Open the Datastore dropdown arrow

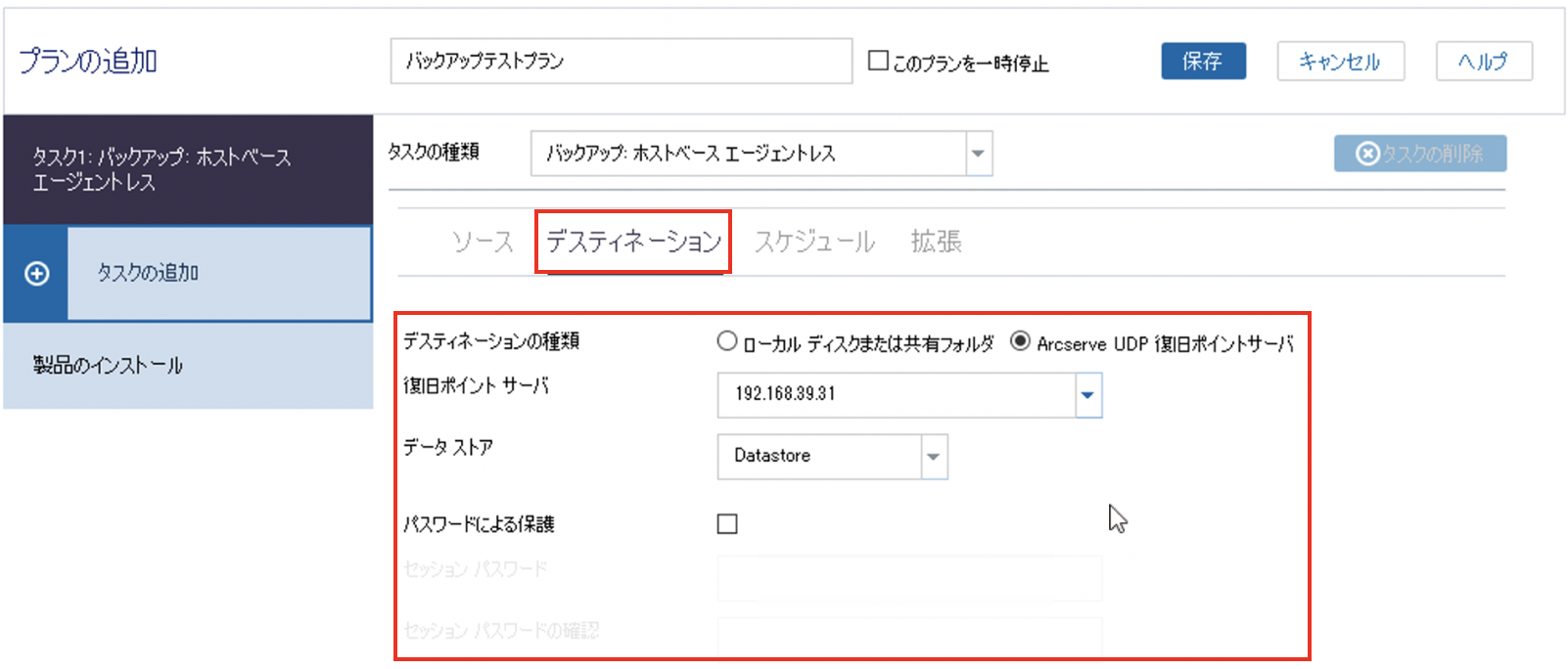(x=934, y=457)
